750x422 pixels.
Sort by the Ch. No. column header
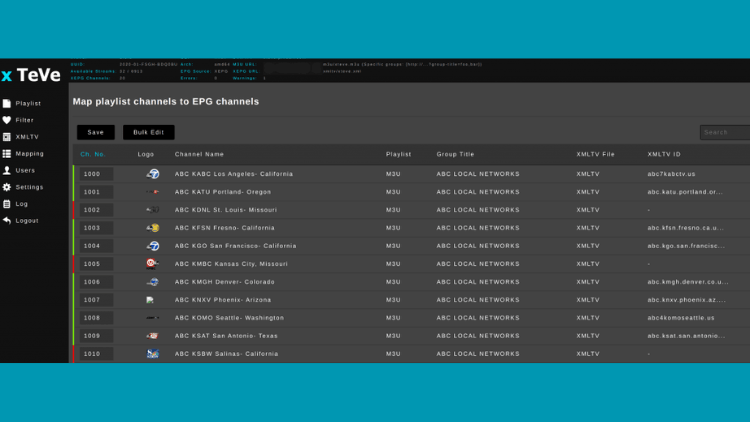point(93,155)
